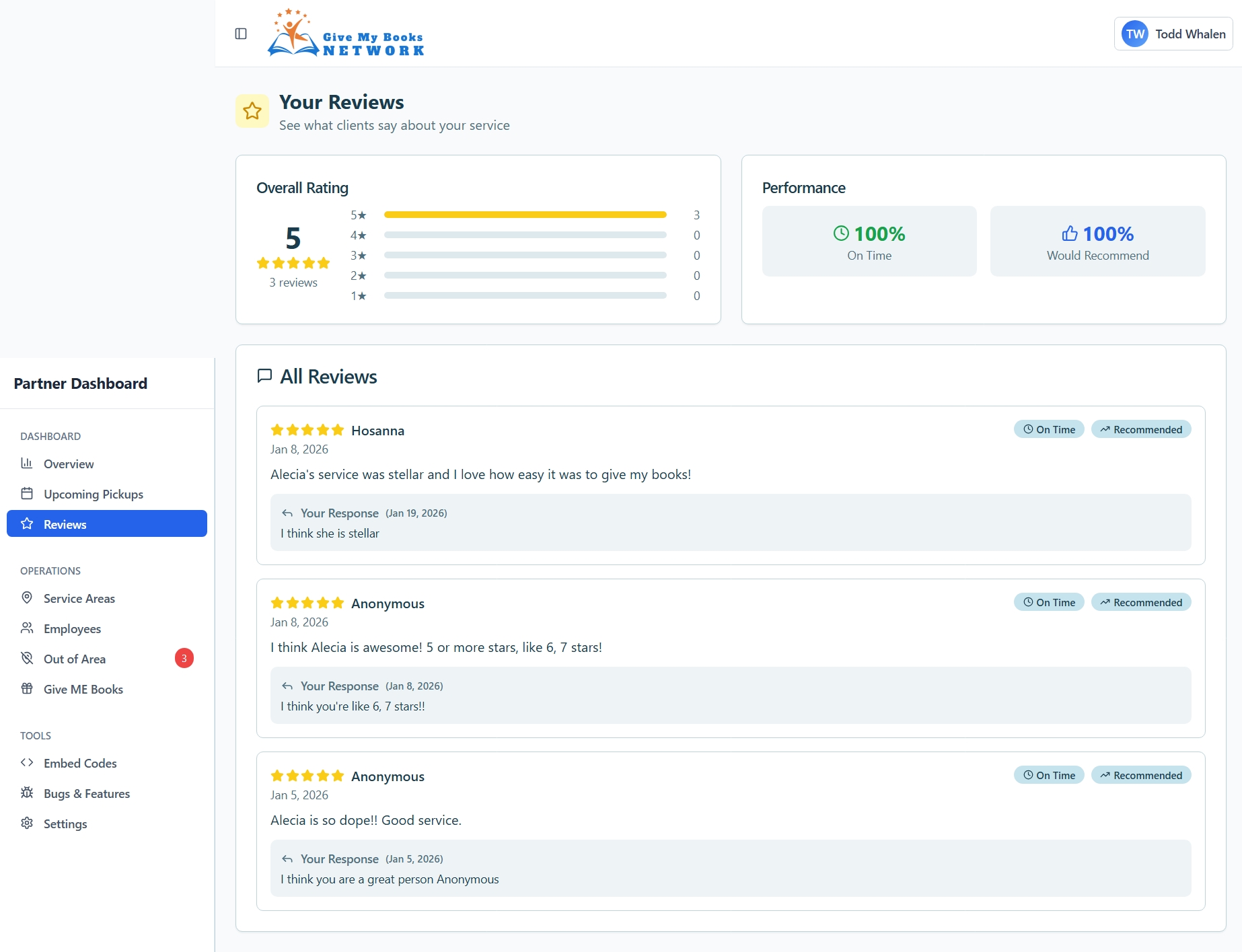Click the All Reviews speech bubble icon

264,376
